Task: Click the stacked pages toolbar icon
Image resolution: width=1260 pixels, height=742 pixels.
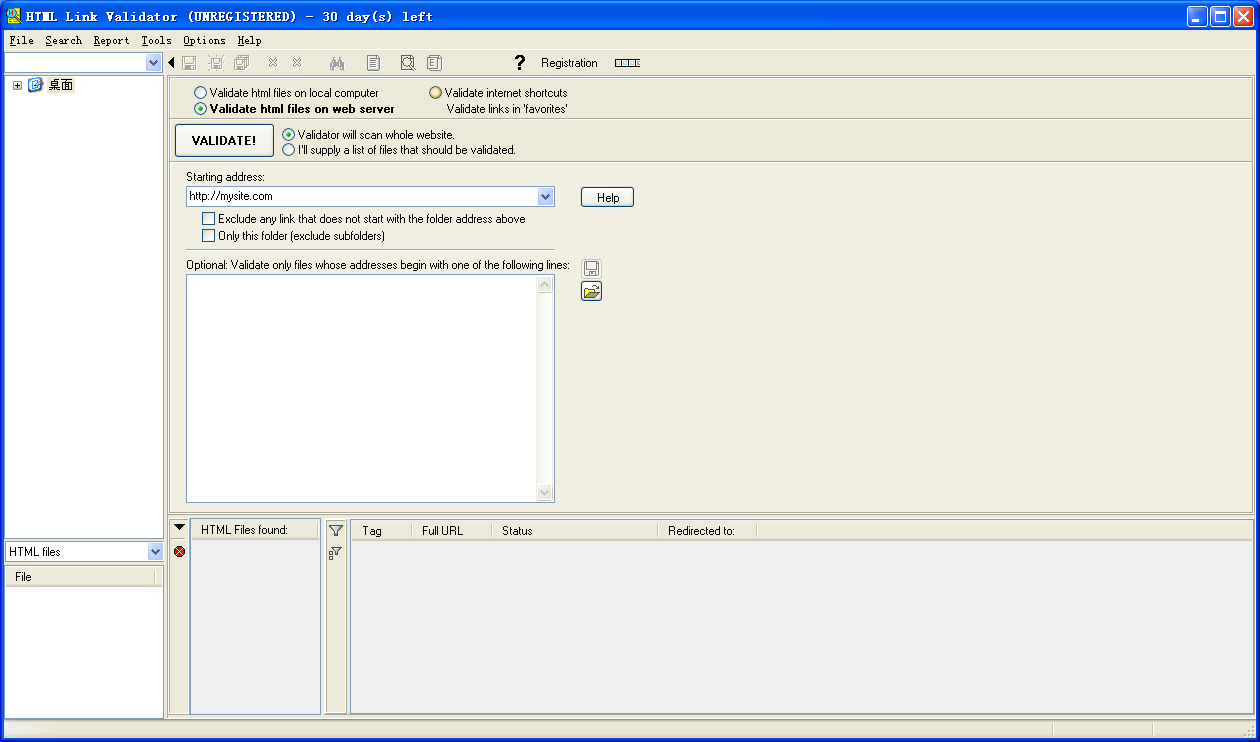Action: pyautogui.click(x=241, y=63)
